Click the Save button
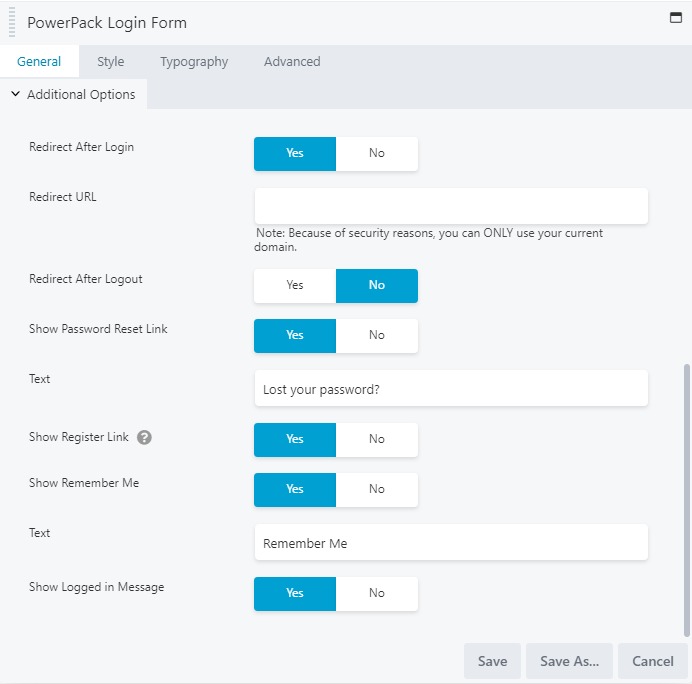 [492, 661]
